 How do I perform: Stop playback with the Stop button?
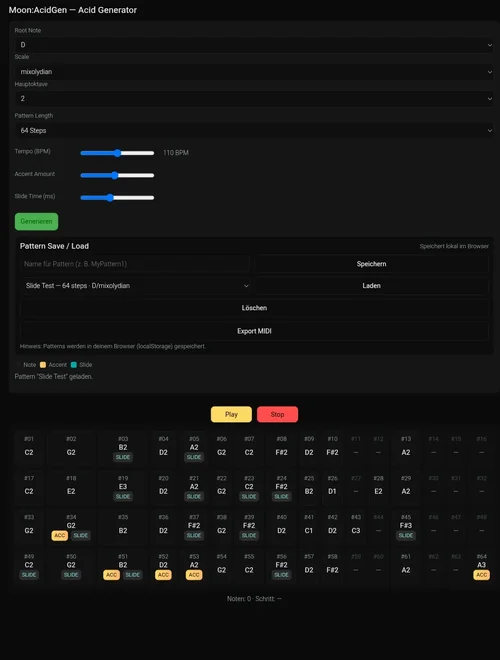click(277, 414)
